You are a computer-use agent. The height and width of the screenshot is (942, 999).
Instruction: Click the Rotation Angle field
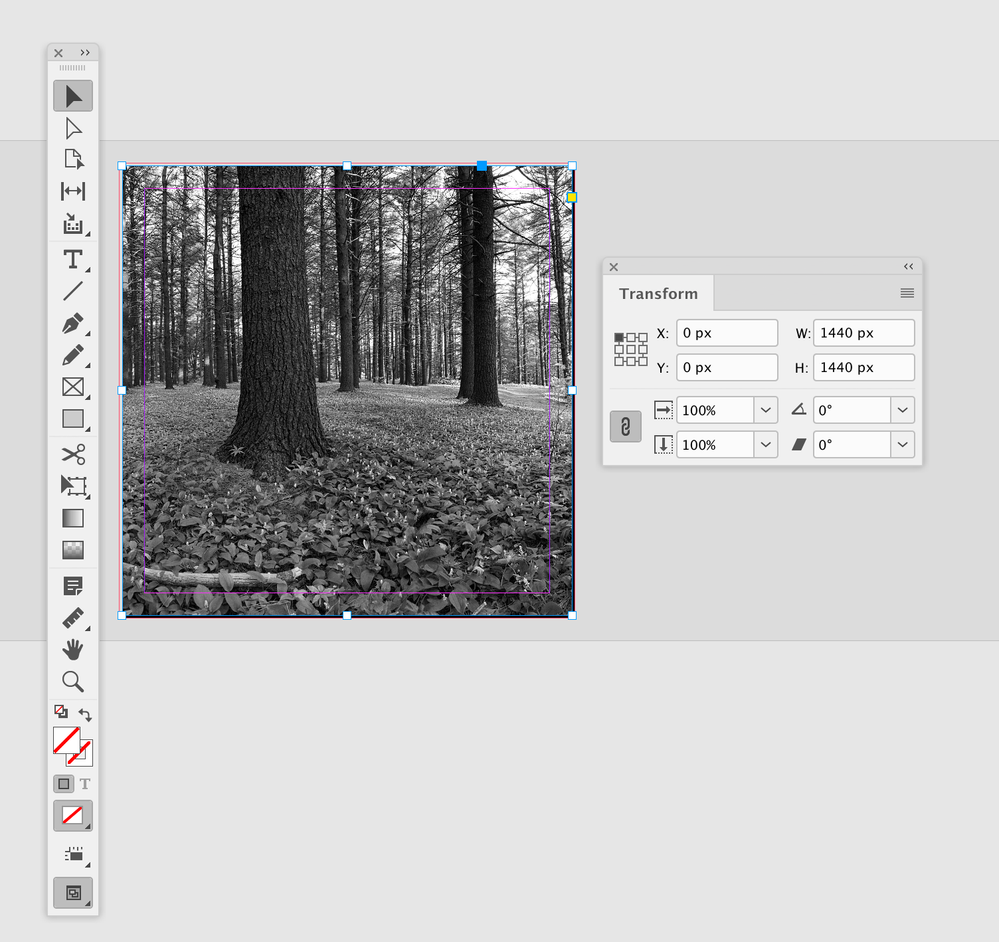tap(852, 410)
